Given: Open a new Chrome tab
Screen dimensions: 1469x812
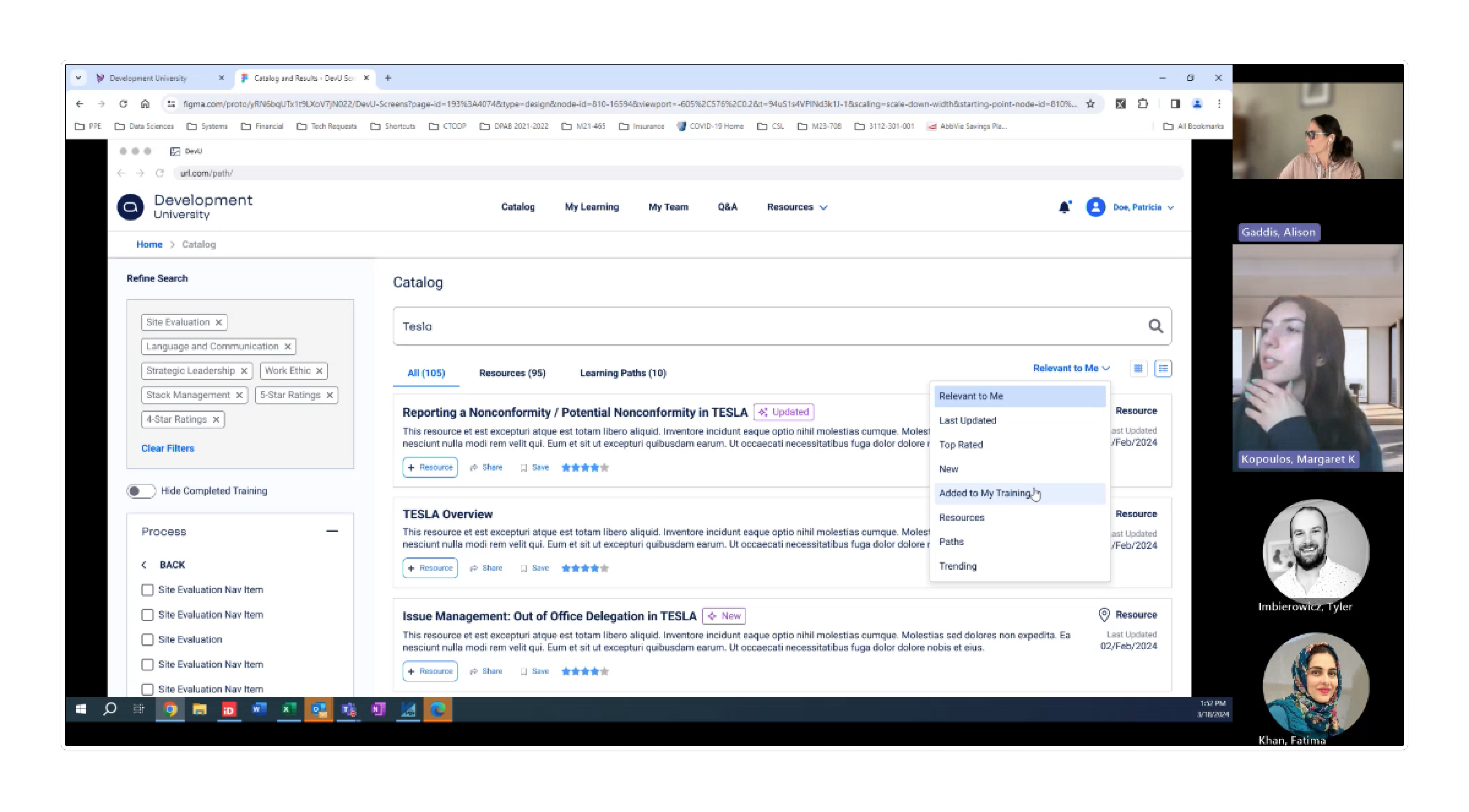Looking at the screenshot, I should pyautogui.click(x=388, y=78).
